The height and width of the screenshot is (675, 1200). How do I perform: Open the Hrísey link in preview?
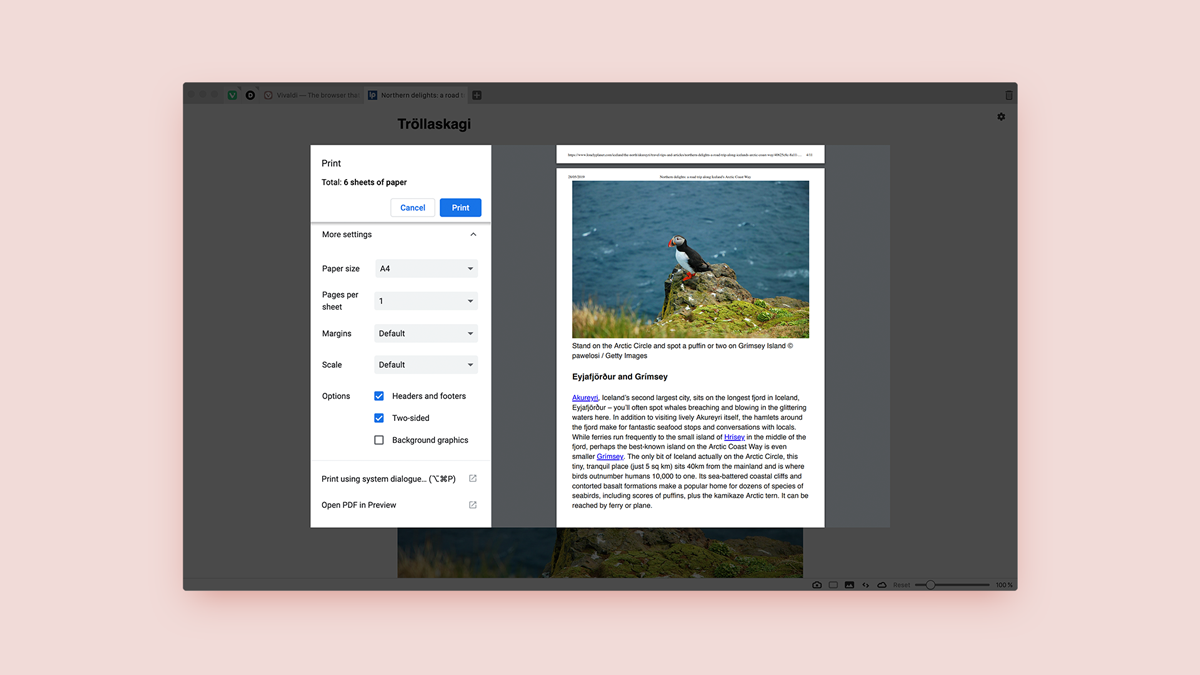point(734,437)
